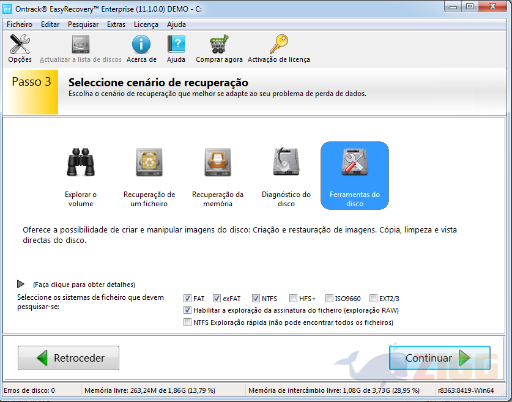Enable the ISO9660 checkbox
Viewport: 512px width, 402px height.
tap(329, 298)
